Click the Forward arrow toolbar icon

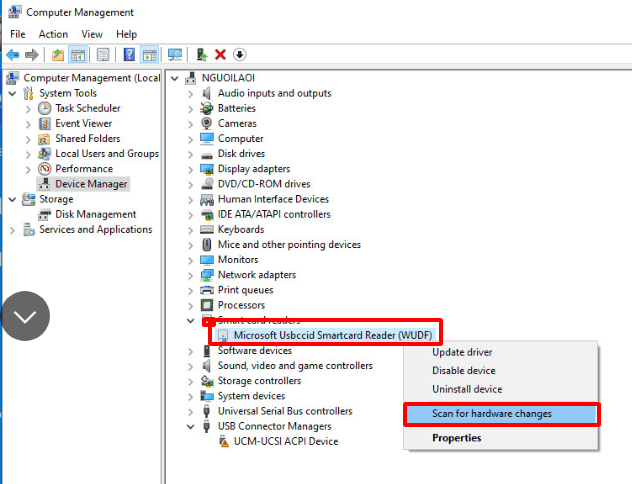(x=31, y=54)
